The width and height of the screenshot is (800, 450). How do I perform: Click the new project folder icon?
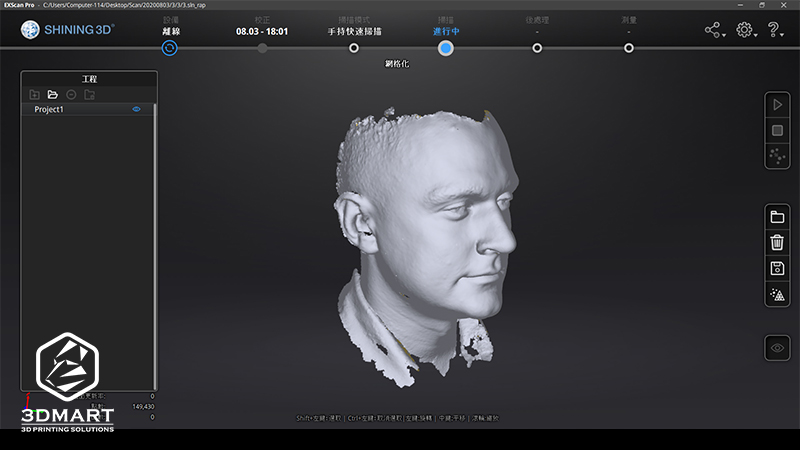tap(35, 94)
